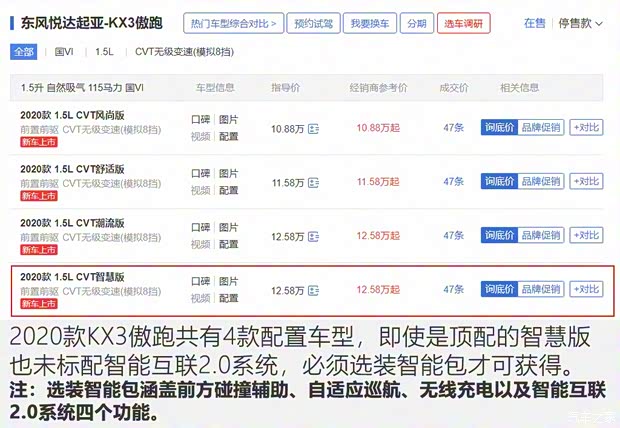
Task: Open 图片 link for CVT智慧版
Action: tap(229, 281)
